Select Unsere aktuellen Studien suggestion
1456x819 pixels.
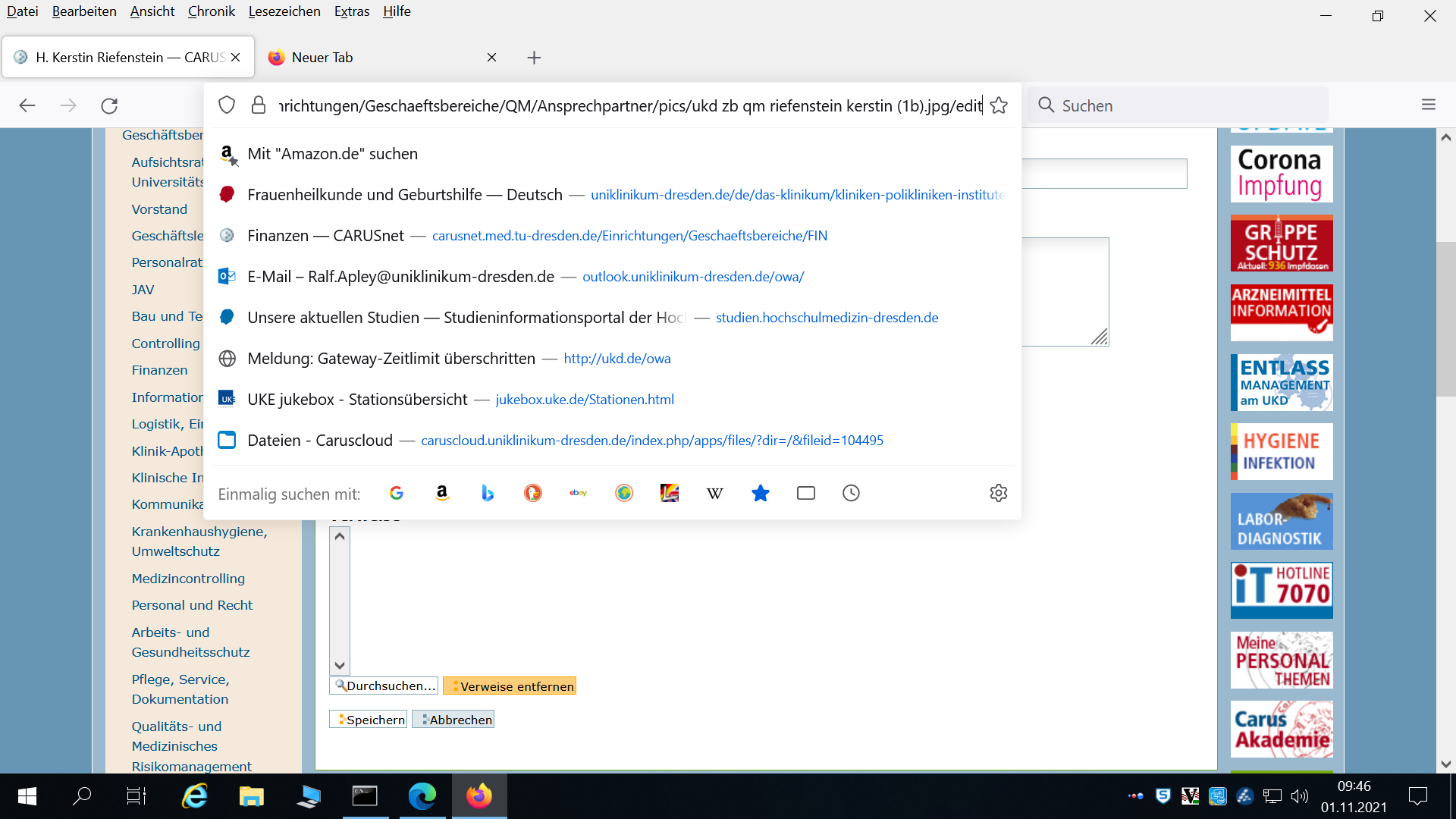pos(613,318)
